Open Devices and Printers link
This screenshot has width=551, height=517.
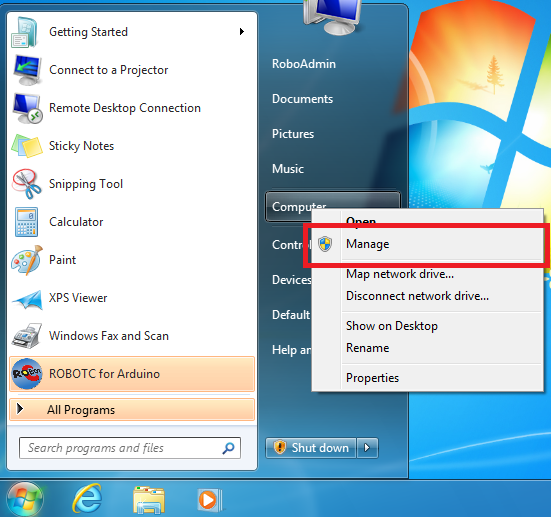coord(291,280)
